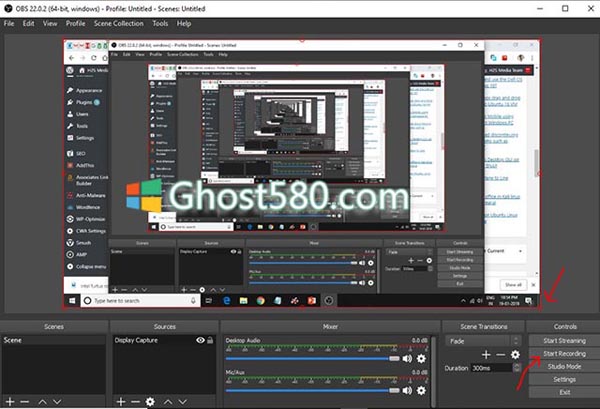This screenshot has width=600, height=409.
Task: Click Plugins in WordPress sidebar preview
Action: 83,102
